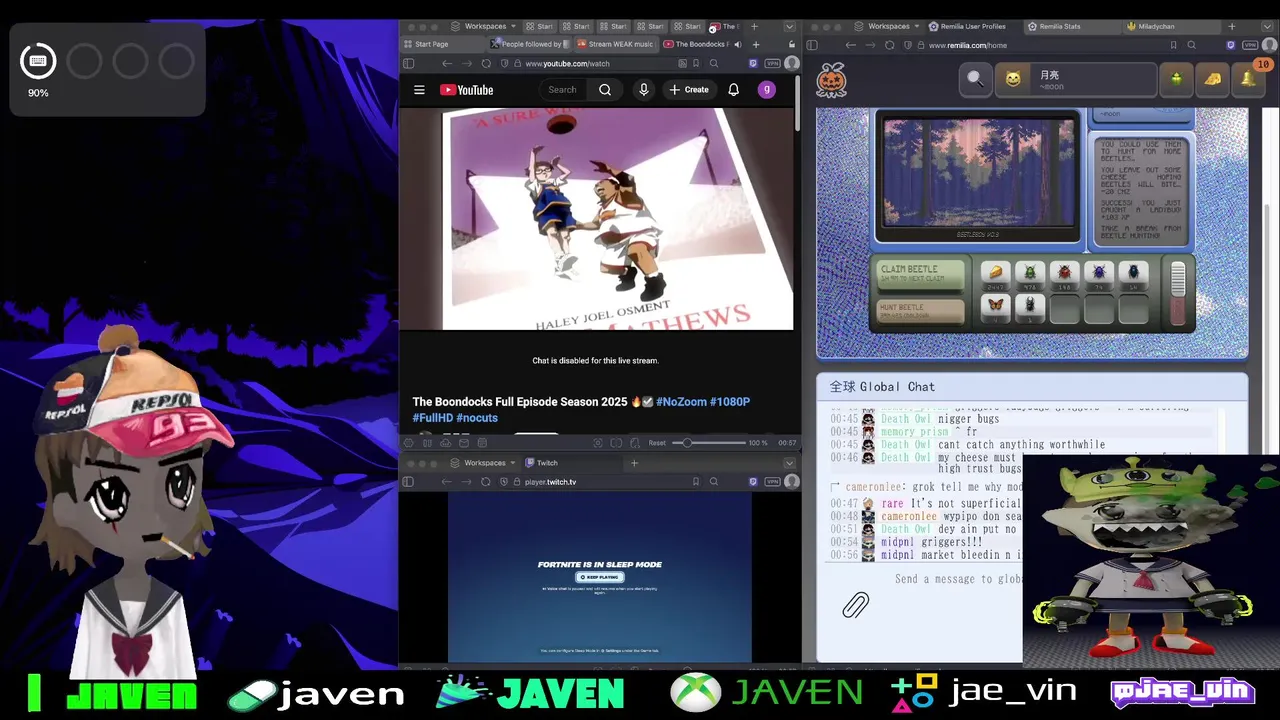
Task: Switch to the Start Page tab
Action: coord(442,44)
